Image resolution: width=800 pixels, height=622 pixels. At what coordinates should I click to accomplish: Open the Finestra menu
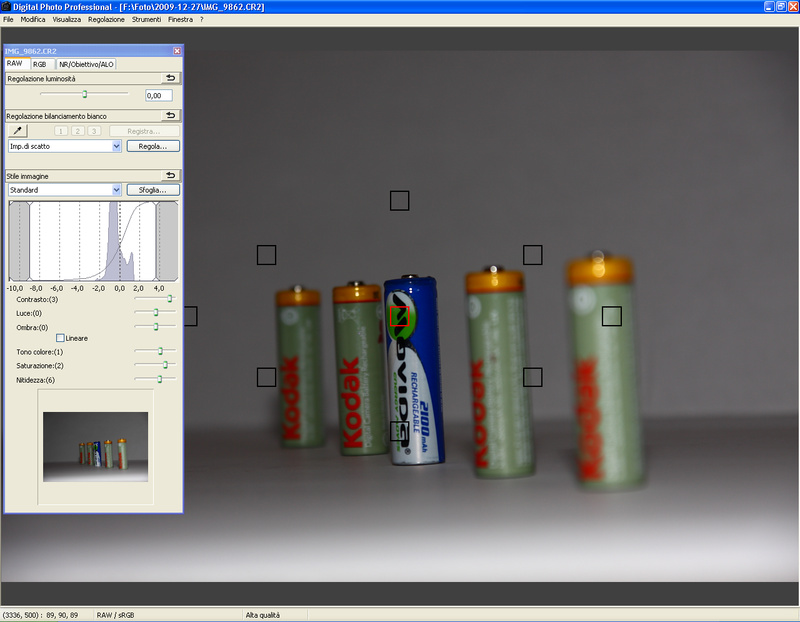(181, 19)
